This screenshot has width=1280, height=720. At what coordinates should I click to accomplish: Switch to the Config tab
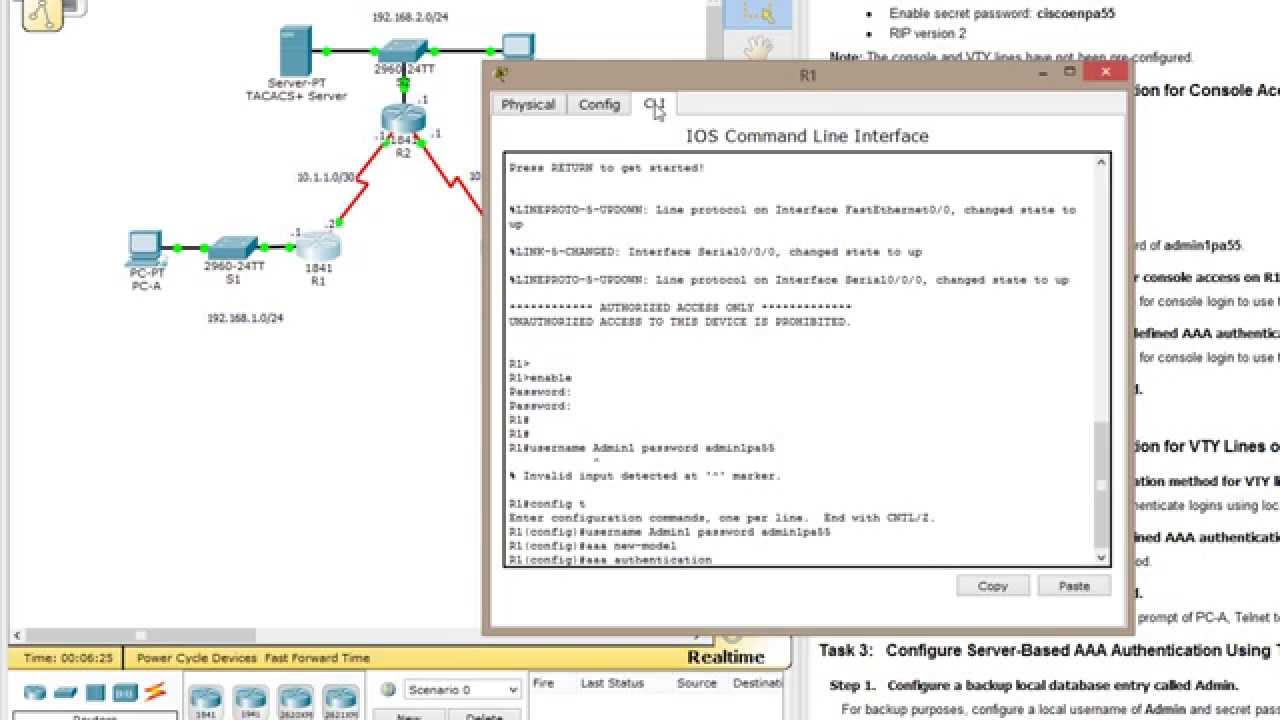[x=599, y=104]
